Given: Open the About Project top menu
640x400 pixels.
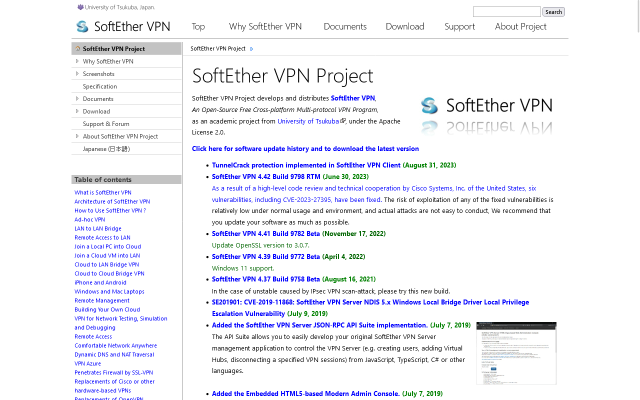Looking at the screenshot, I should point(520,27).
